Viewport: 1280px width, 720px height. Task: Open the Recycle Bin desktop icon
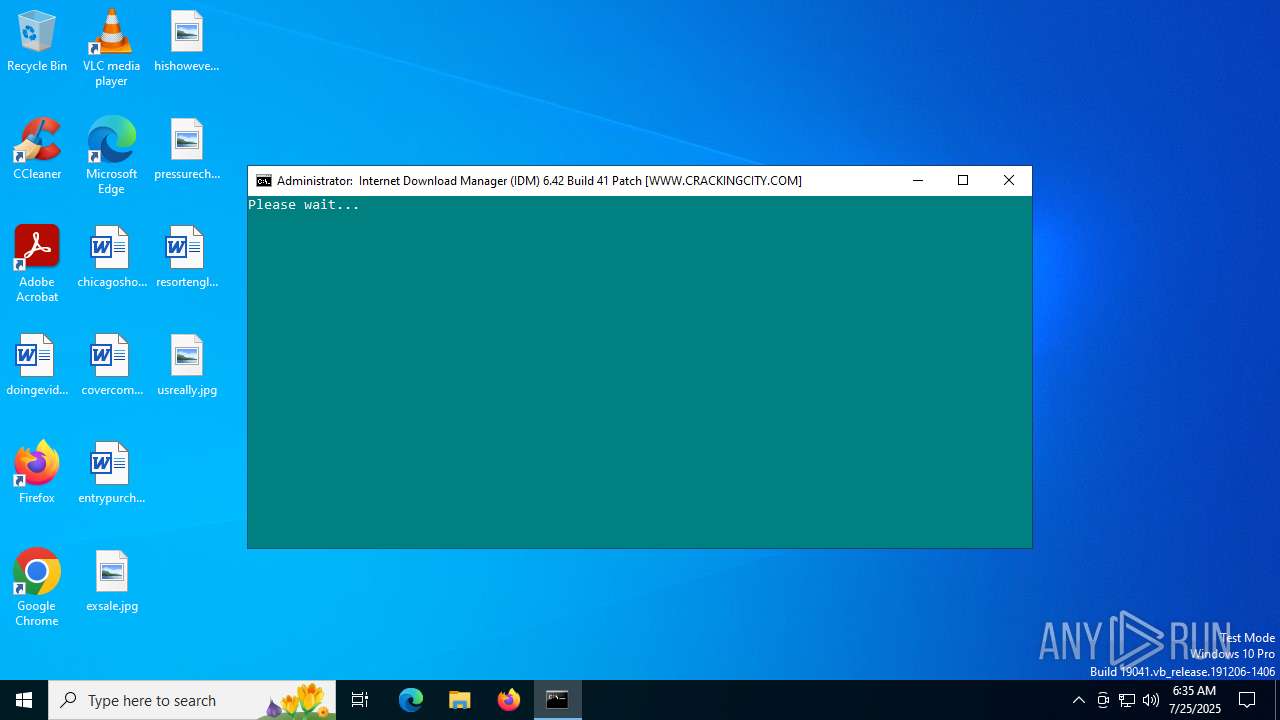click(x=37, y=42)
